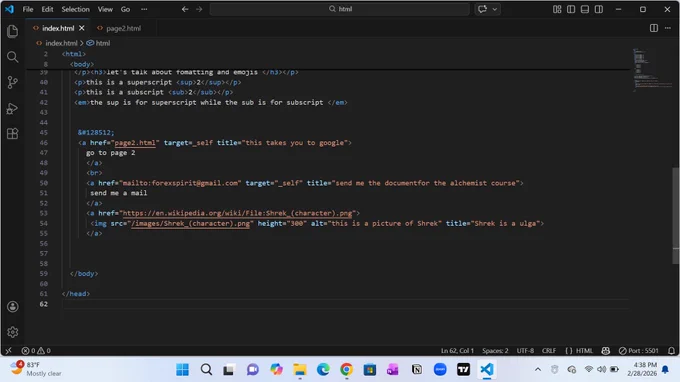This screenshot has width=680, height=382.
Task: Click line number 50 in gutter
Action: pyautogui.click(x=43, y=183)
